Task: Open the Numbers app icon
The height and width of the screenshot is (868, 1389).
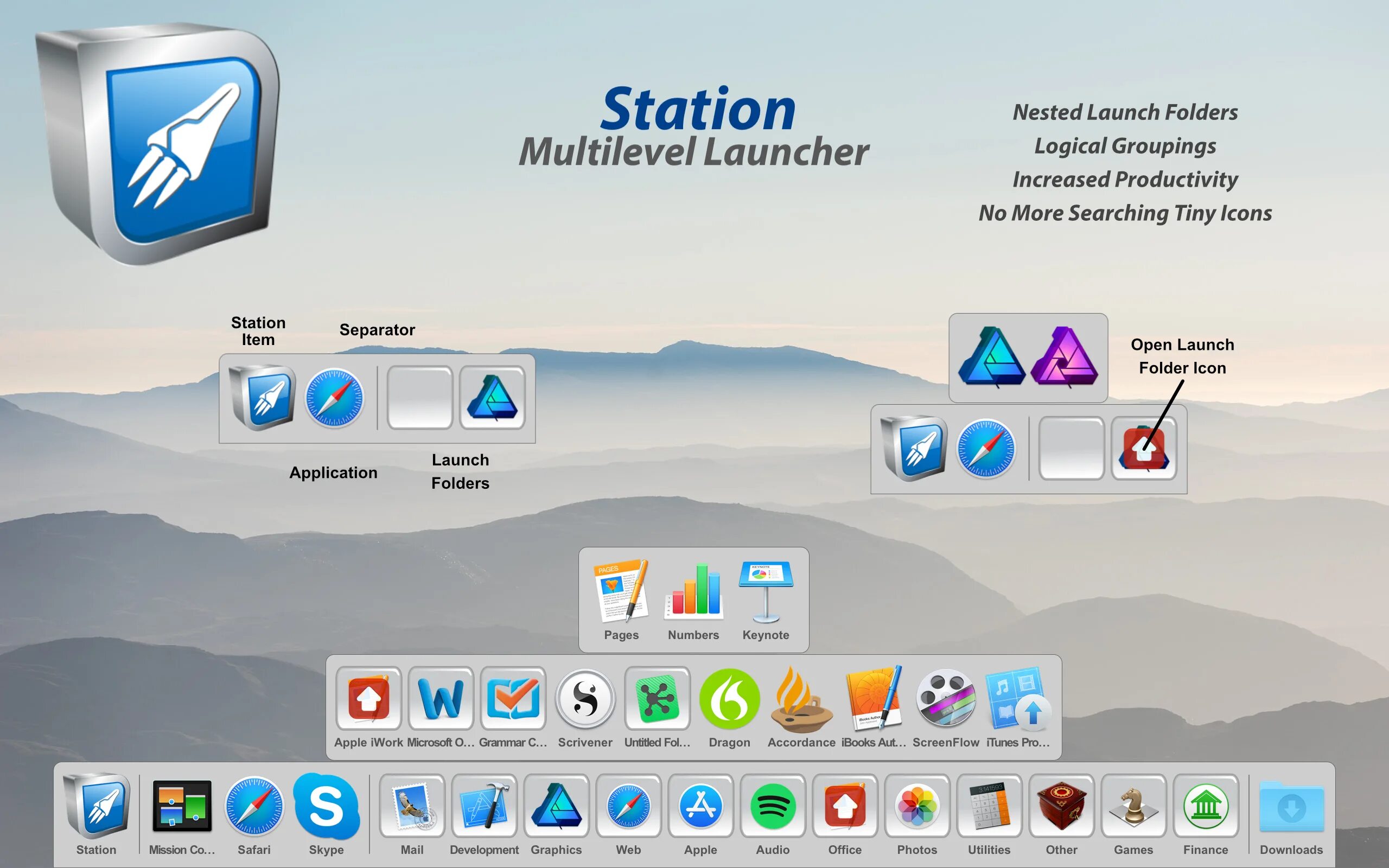Action: (x=693, y=592)
